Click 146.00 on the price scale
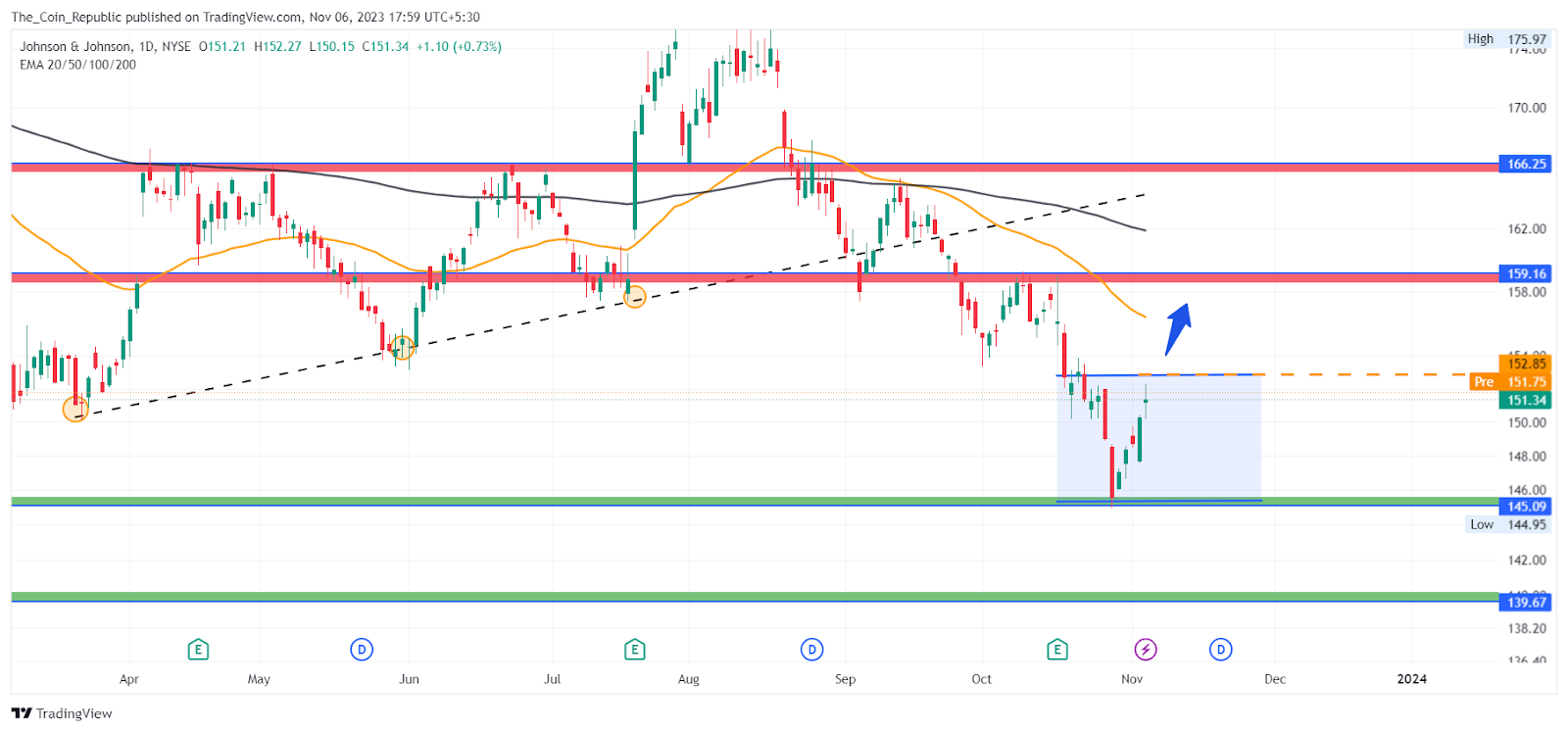Image resolution: width=1568 pixels, height=732 pixels. pos(1527,490)
